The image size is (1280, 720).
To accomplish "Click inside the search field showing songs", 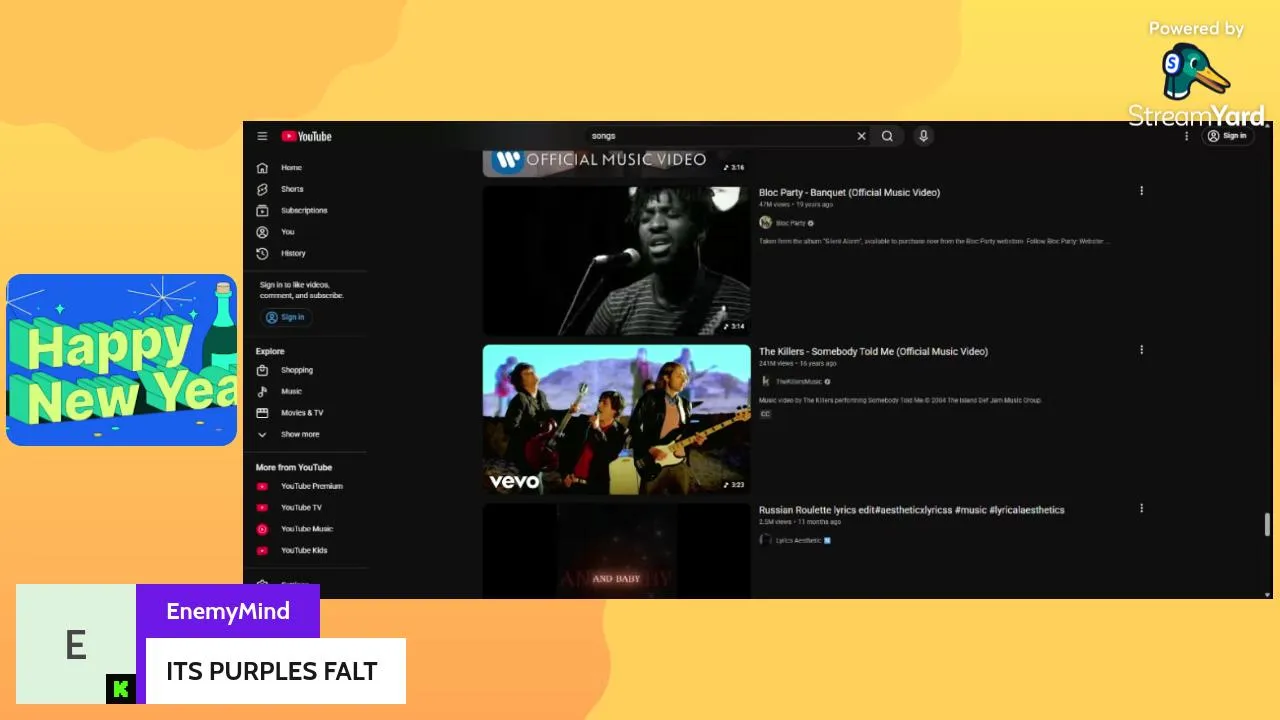I will click(x=720, y=136).
